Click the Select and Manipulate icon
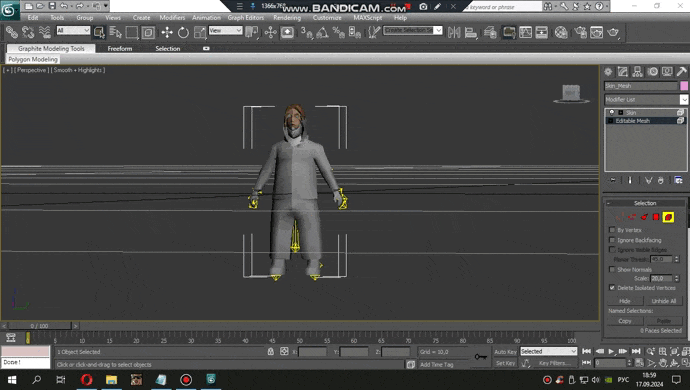The height and width of the screenshot is (390, 690). 271,32
